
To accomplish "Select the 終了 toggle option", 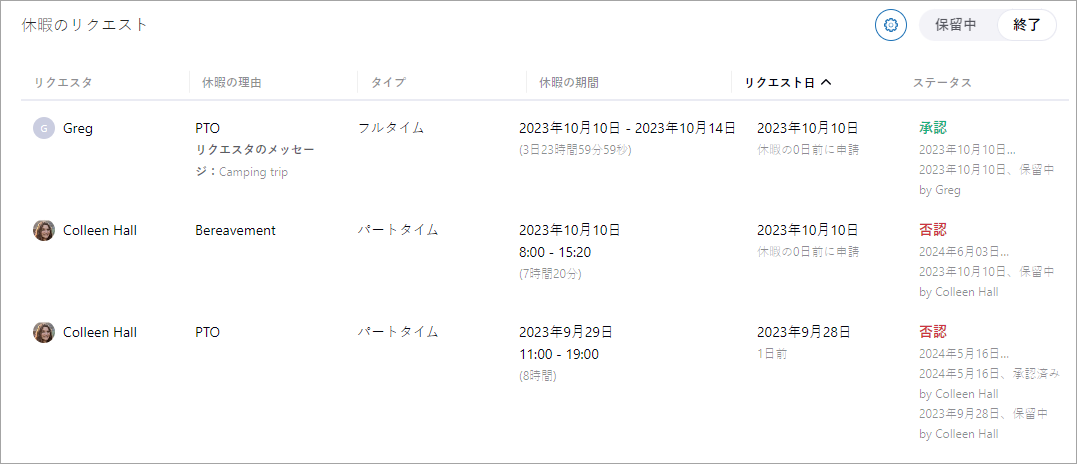I will click(x=1027, y=25).
